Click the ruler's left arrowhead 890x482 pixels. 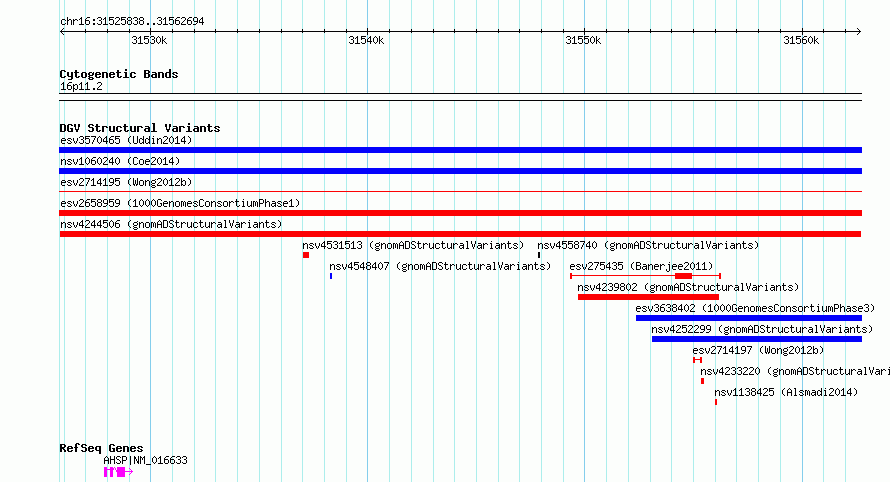[62, 32]
